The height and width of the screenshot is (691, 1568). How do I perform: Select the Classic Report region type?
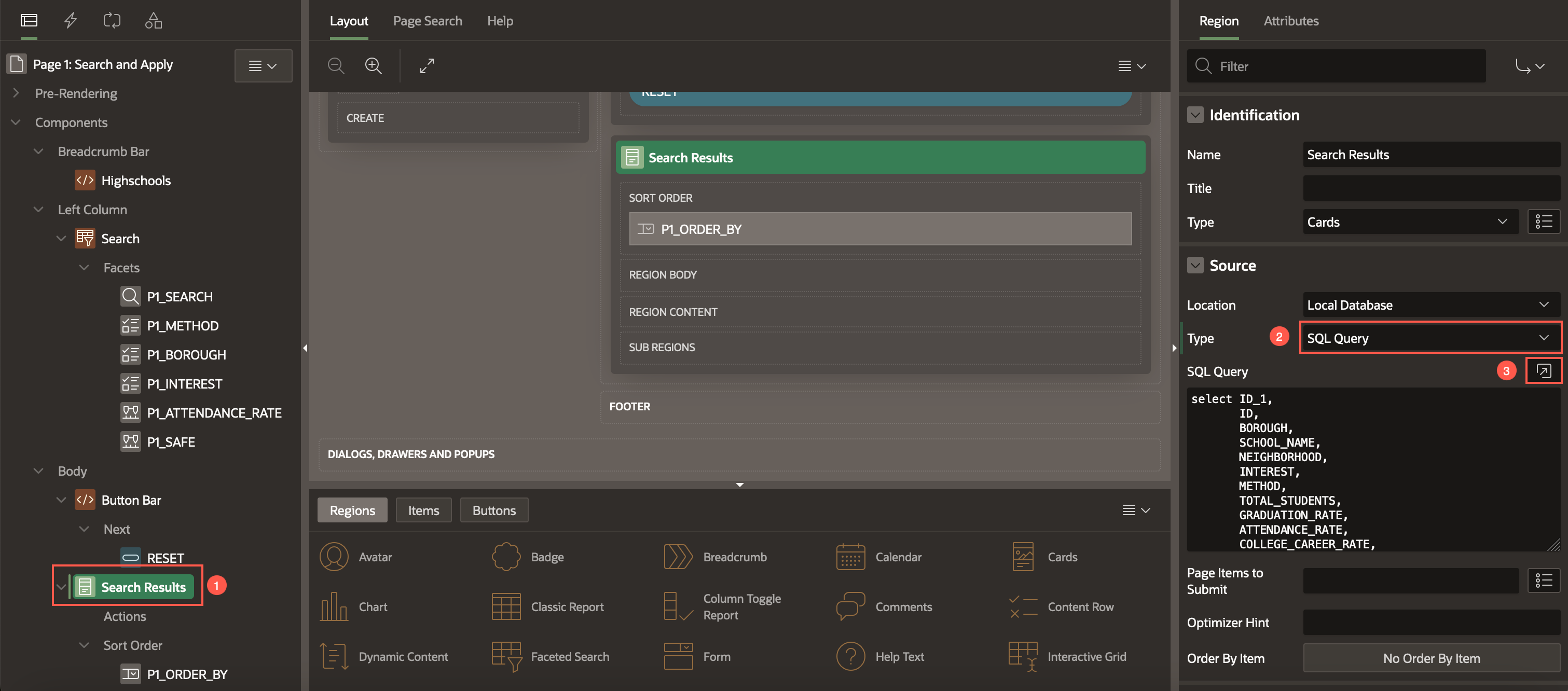tap(548, 607)
